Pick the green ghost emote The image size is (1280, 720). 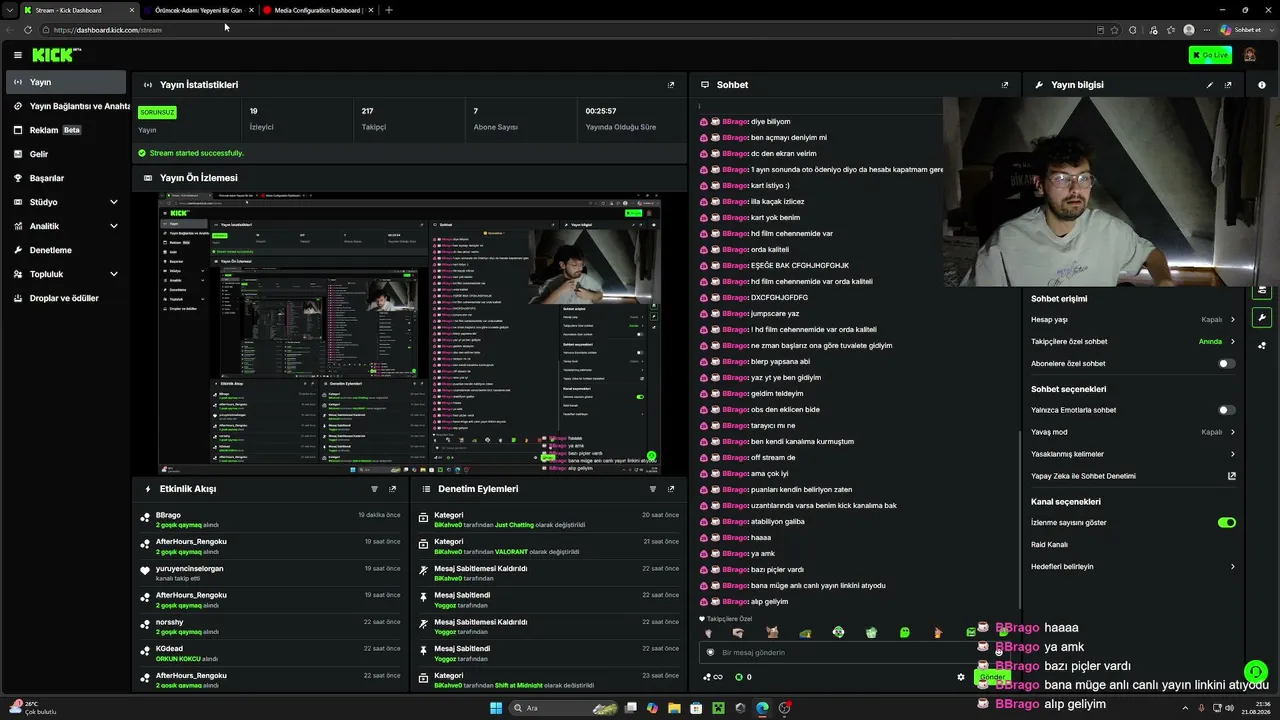[905, 632]
